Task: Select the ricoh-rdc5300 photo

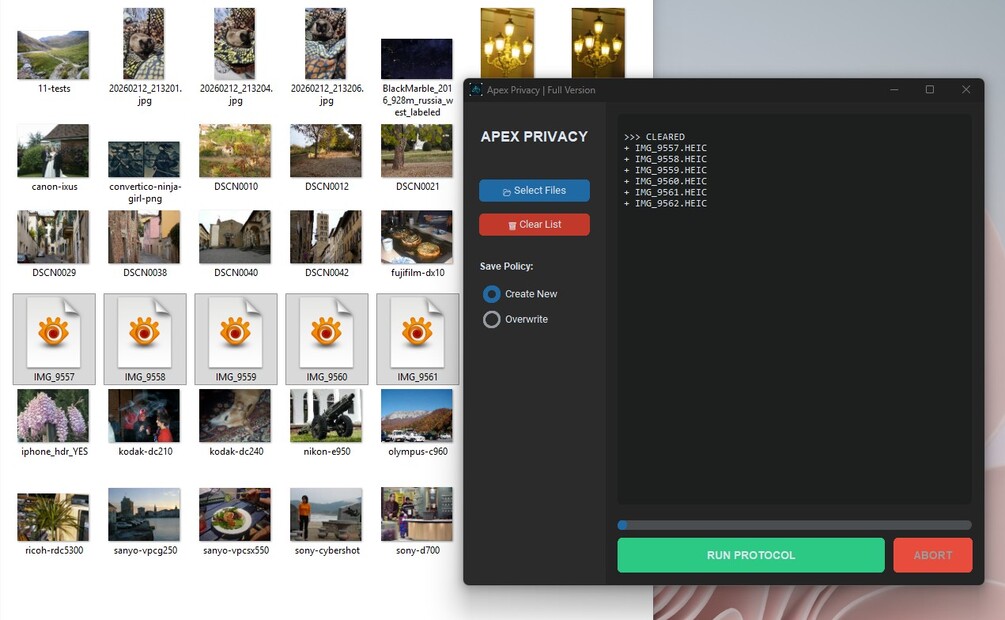Action: click(x=53, y=517)
